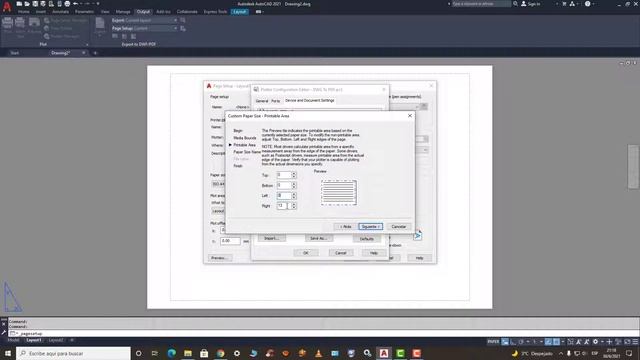The height and width of the screenshot is (360, 640).
Task: Click the Bottom margin input field
Action: tap(284, 185)
